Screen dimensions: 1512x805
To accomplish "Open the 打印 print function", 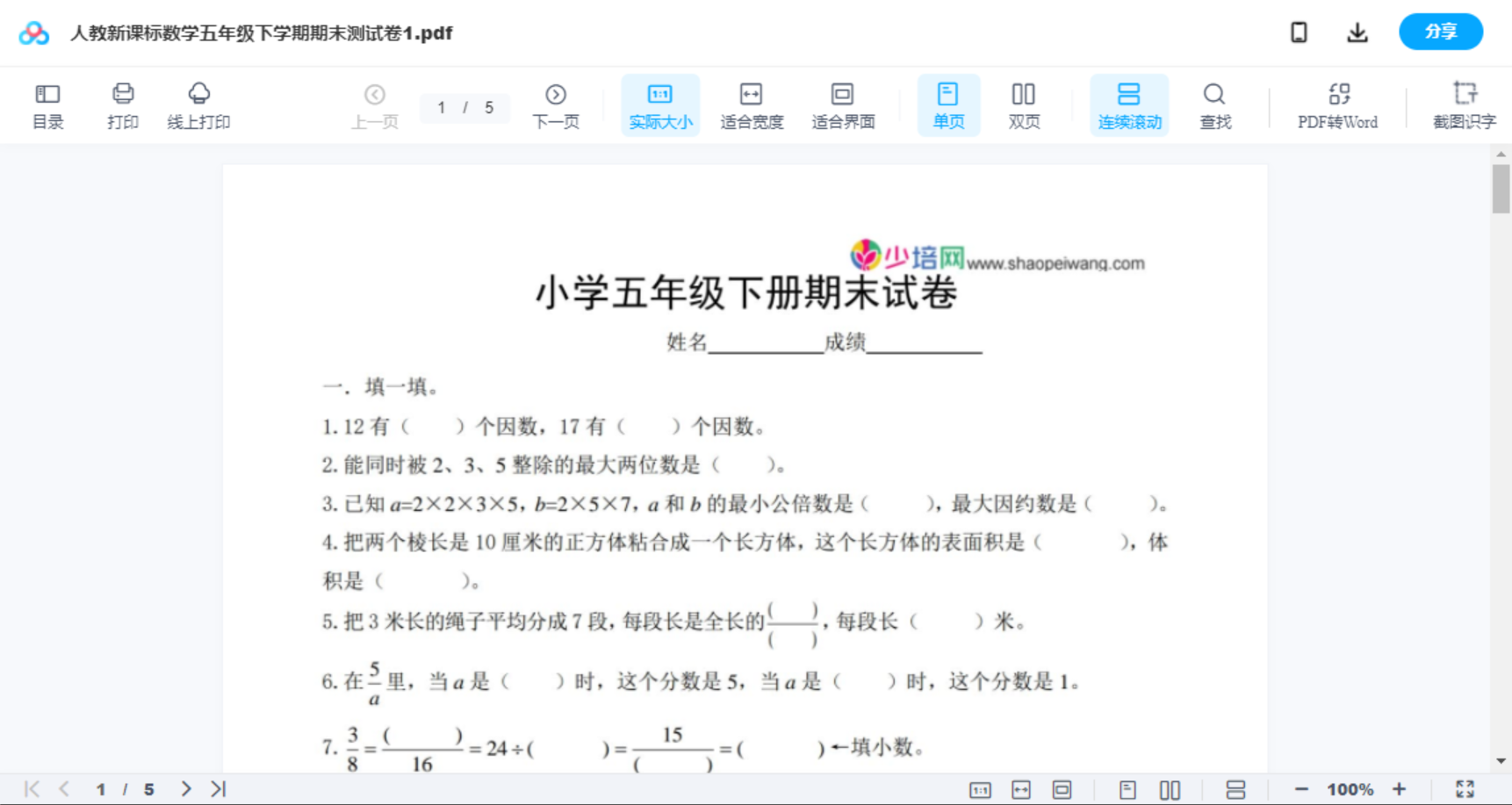I will click(x=122, y=105).
